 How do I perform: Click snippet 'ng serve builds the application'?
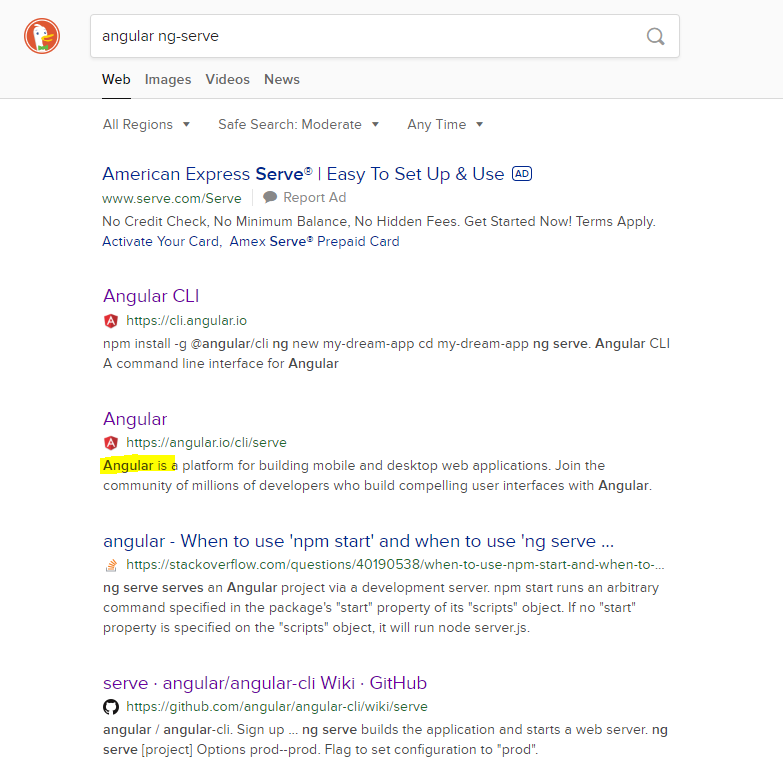click(x=398, y=730)
